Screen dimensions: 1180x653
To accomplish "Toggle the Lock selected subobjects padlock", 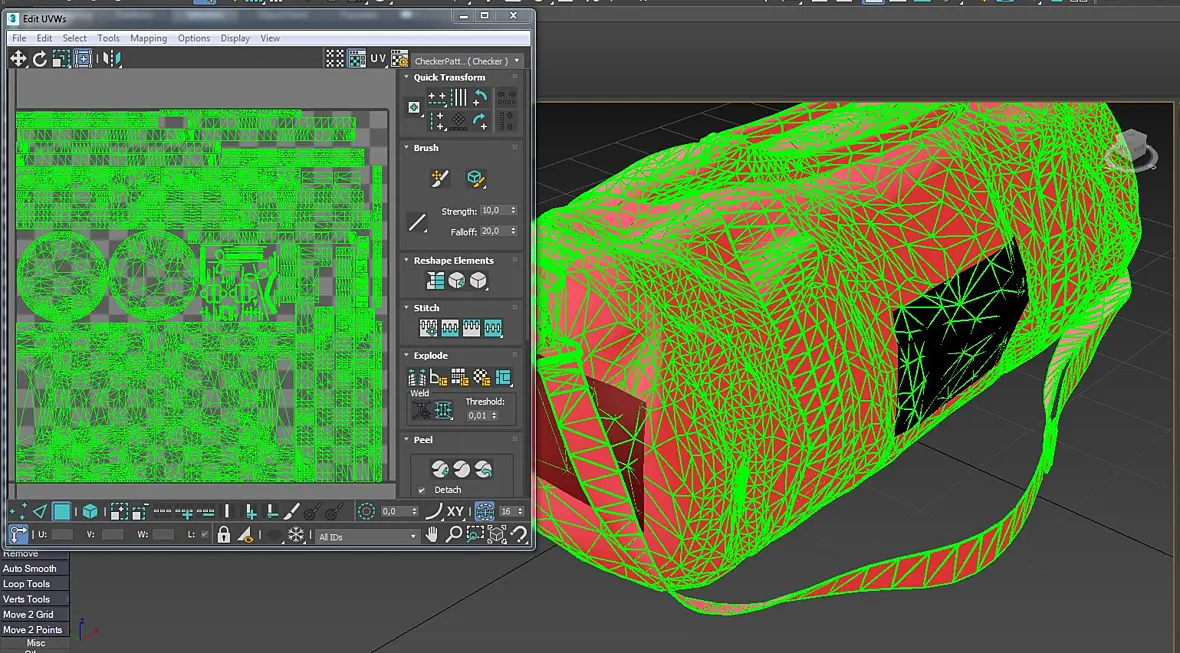I will pyautogui.click(x=224, y=535).
